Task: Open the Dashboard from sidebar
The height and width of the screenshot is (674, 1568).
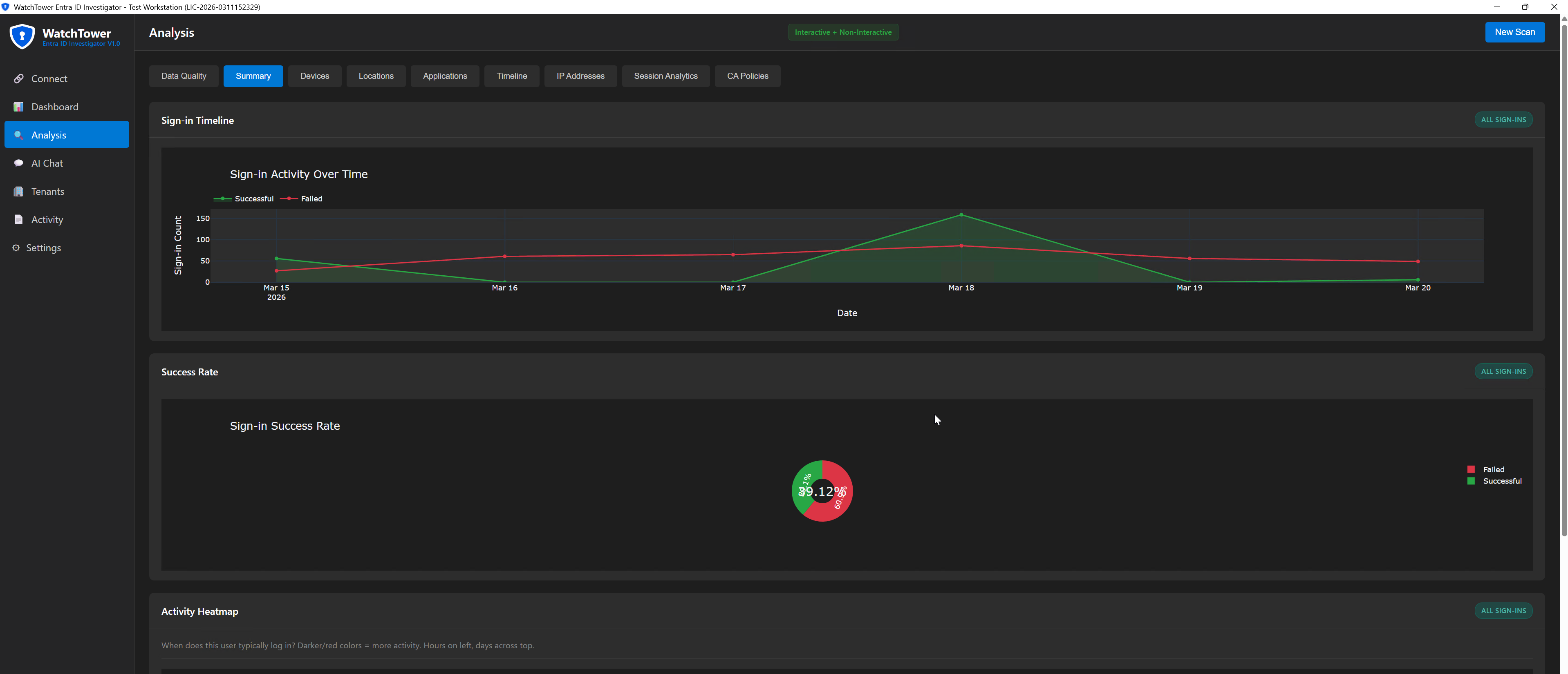Action: 19,107
